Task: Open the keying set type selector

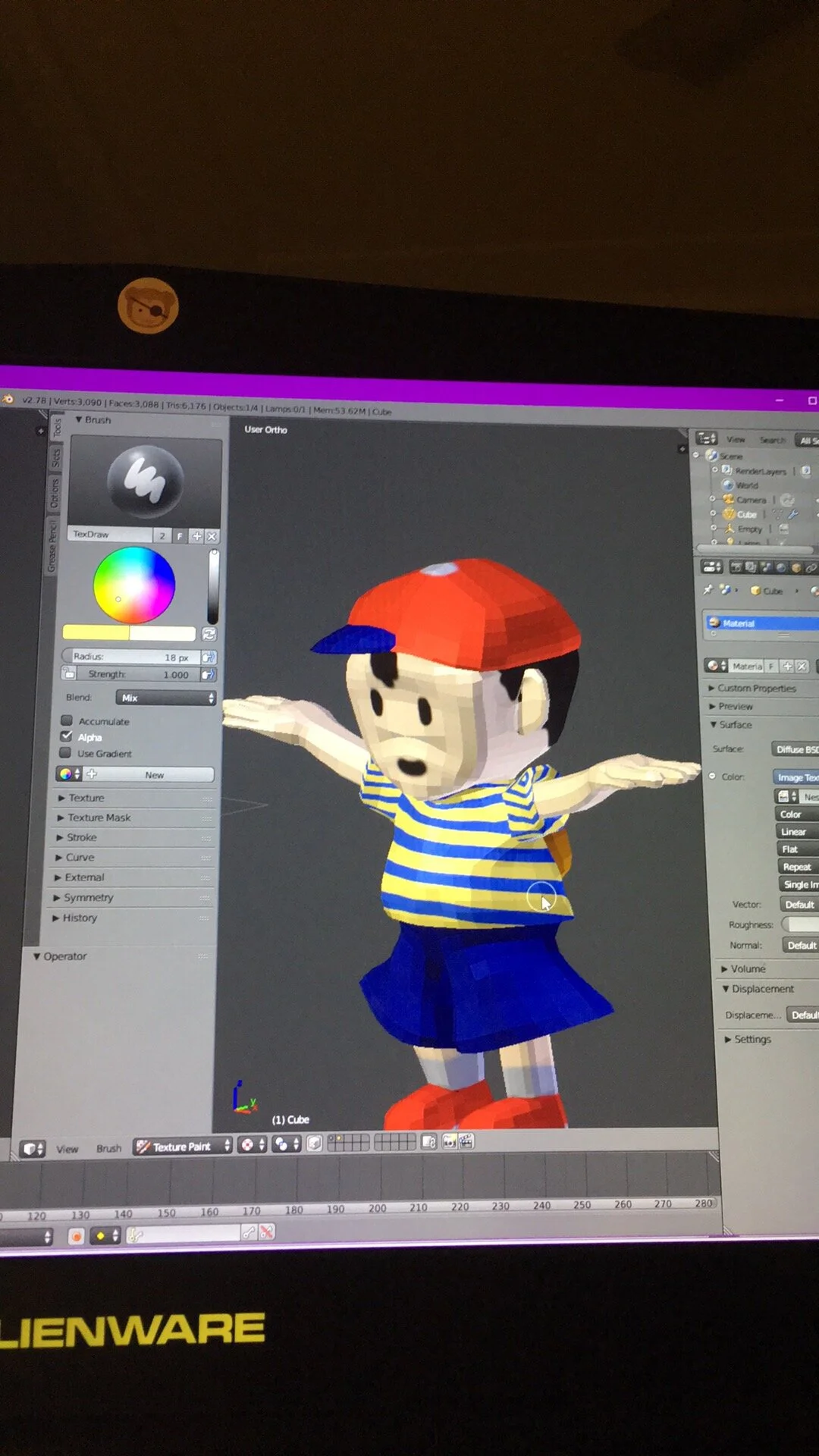Action: click(x=105, y=1235)
